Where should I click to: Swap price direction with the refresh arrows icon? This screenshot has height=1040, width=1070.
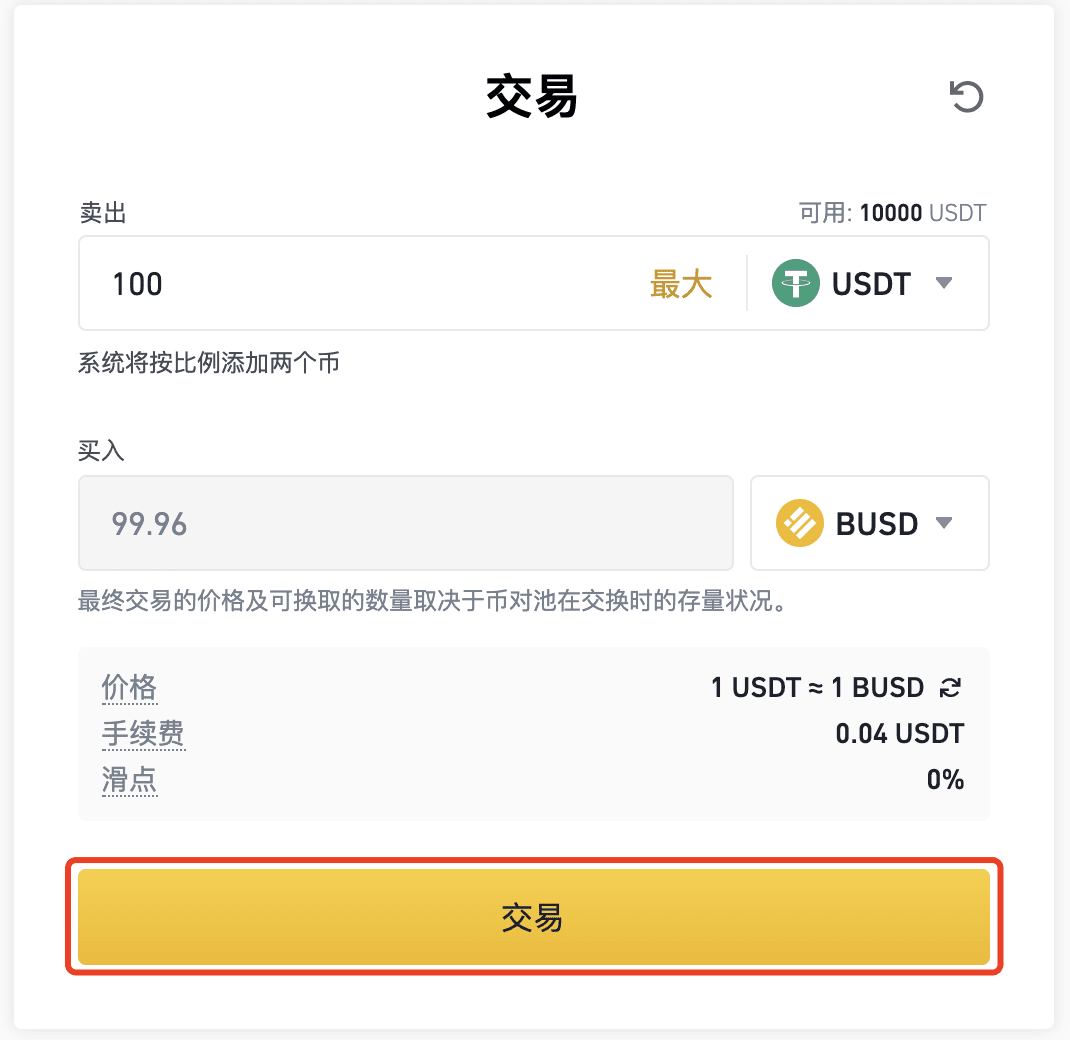pyautogui.click(x=950, y=688)
